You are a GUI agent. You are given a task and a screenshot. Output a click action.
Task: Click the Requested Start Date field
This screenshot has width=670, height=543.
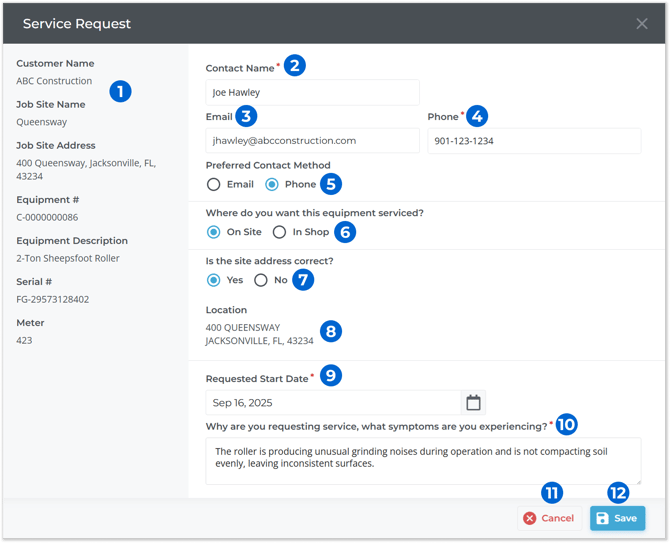click(332, 403)
